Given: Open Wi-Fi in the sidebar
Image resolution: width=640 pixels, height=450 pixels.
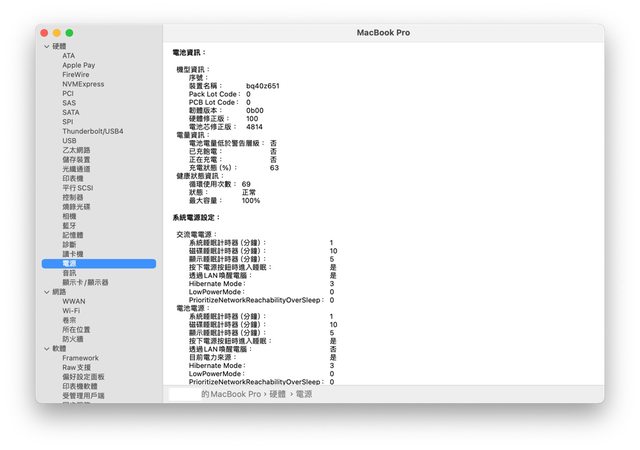Looking at the screenshot, I should pyautogui.click(x=71, y=311).
